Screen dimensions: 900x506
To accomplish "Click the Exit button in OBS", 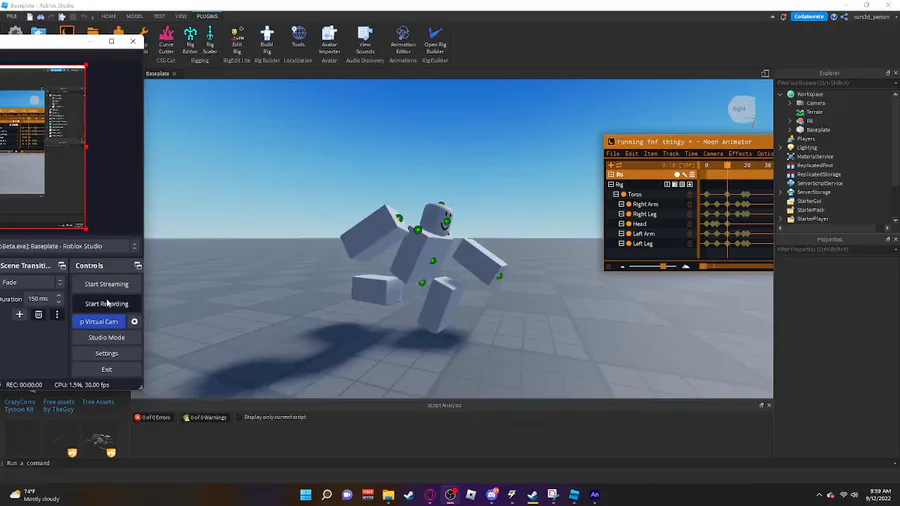I will coord(107,369).
